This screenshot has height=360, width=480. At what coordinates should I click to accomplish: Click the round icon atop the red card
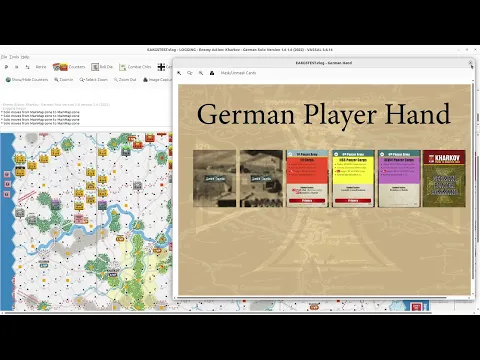290,154
